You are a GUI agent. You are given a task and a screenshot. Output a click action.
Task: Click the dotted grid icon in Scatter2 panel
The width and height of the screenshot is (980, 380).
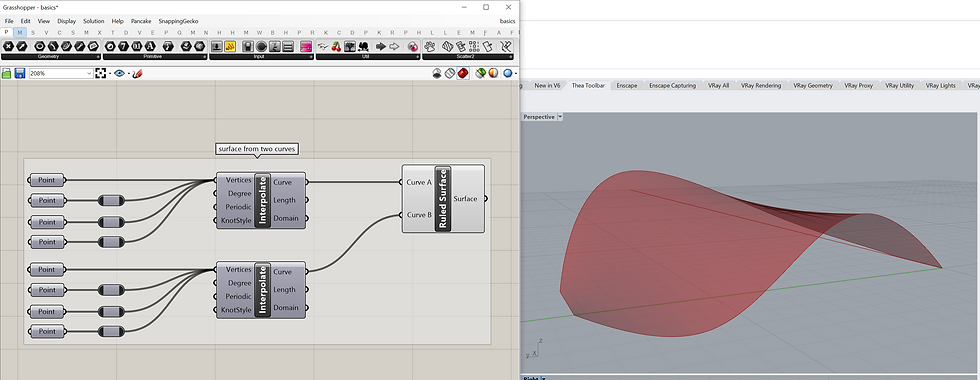click(473, 46)
